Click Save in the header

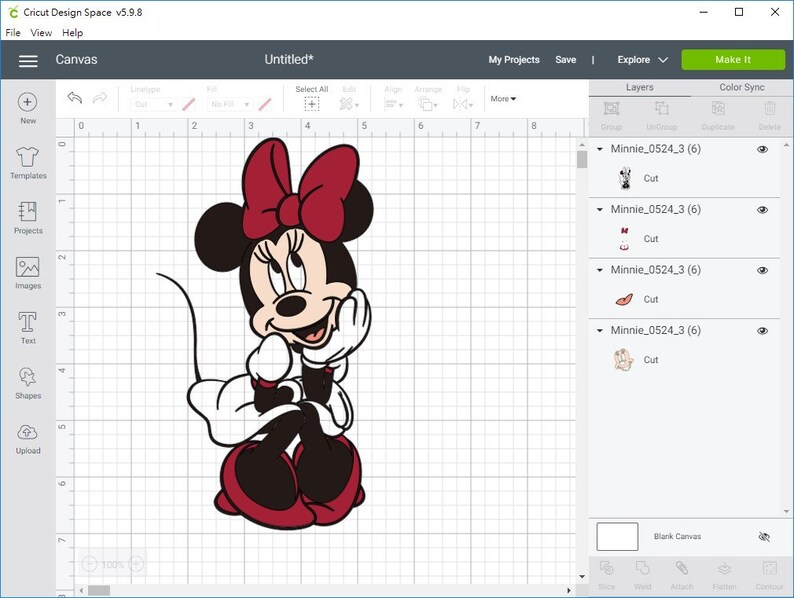point(566,60)
